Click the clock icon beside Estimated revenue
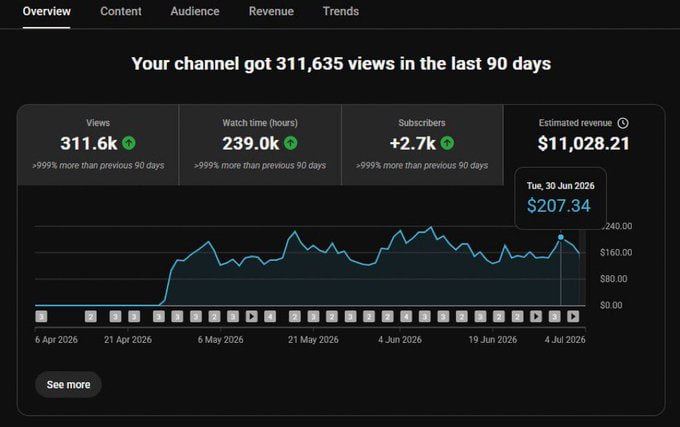The width and height of the screenshot is (680, 427). pos(623,123)
